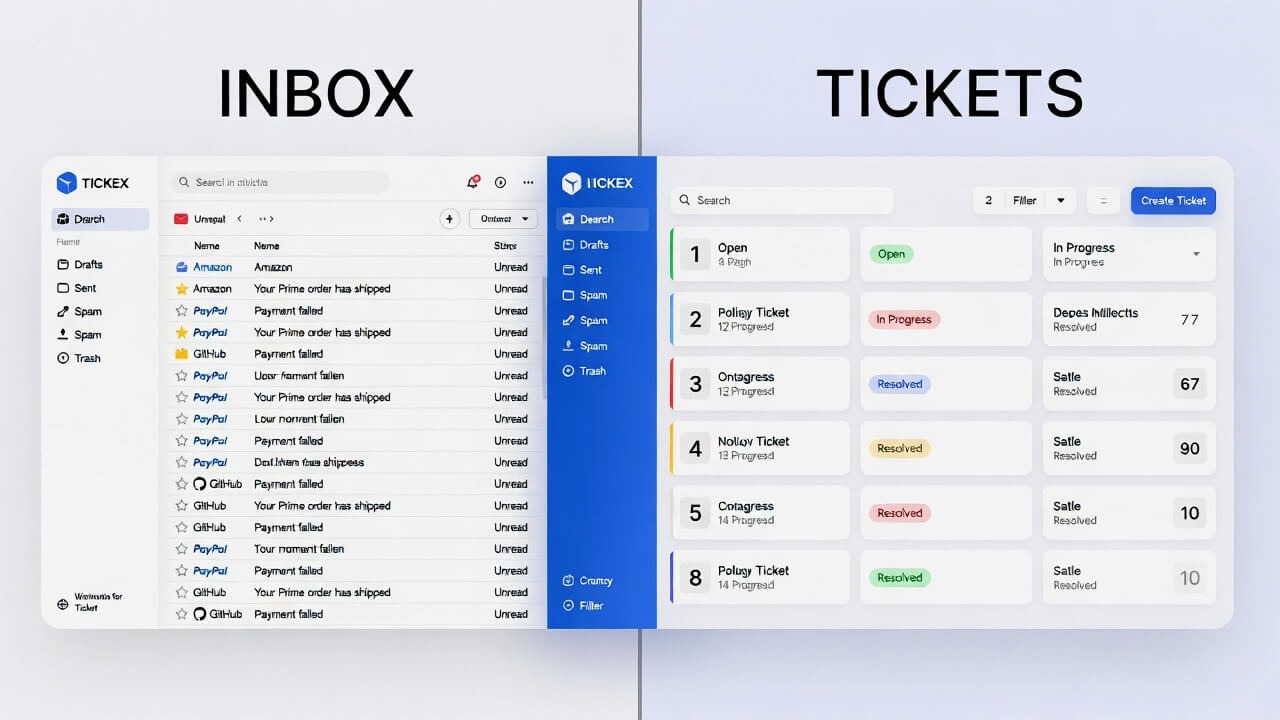Click the Unreal tab label in the inbox toolbar
The width and height of the screenshot is (1280, 720).
(210, 218)
